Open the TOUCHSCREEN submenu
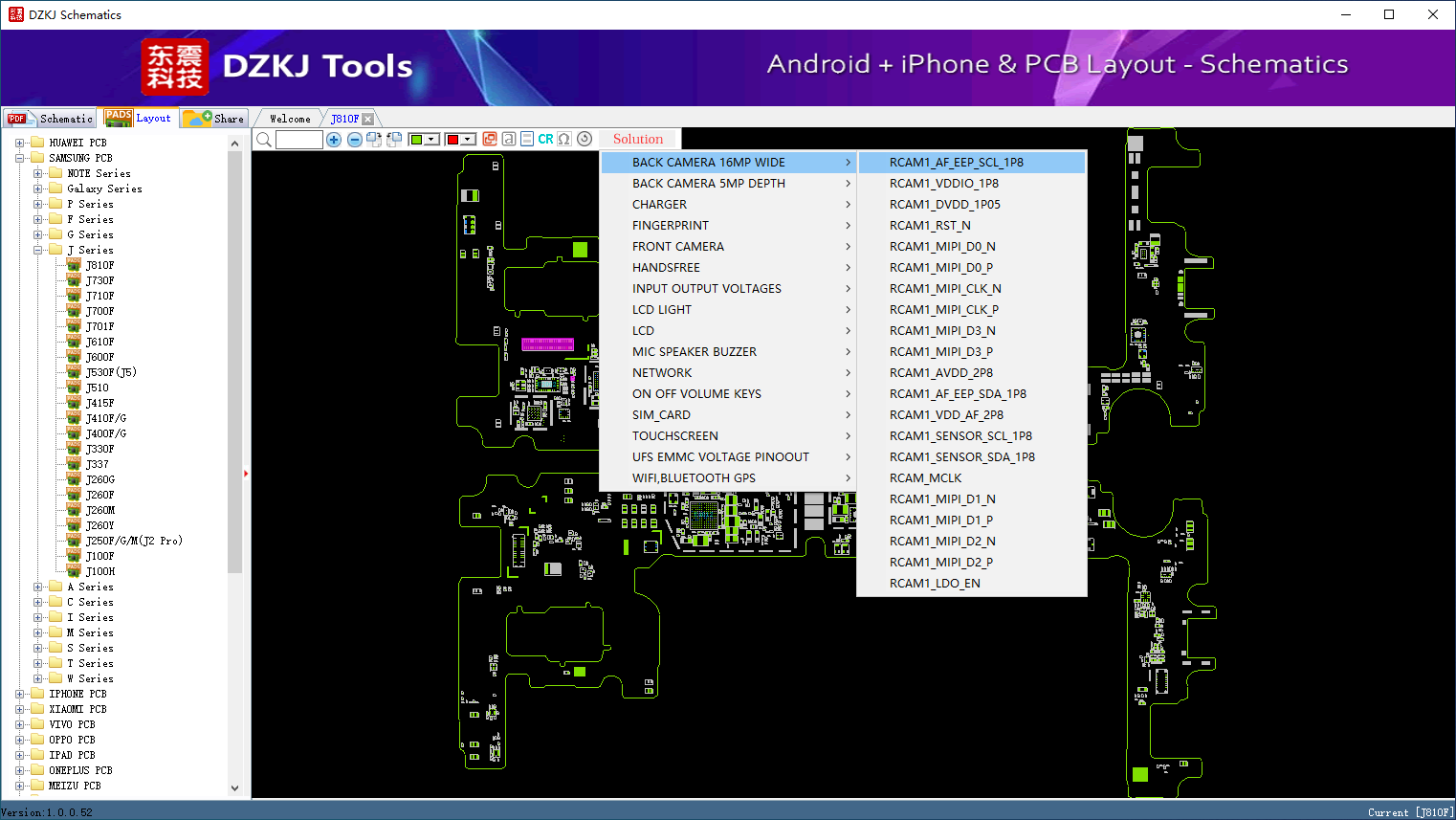This screenshot has width=1456, height=820. (x=729, y=436)
